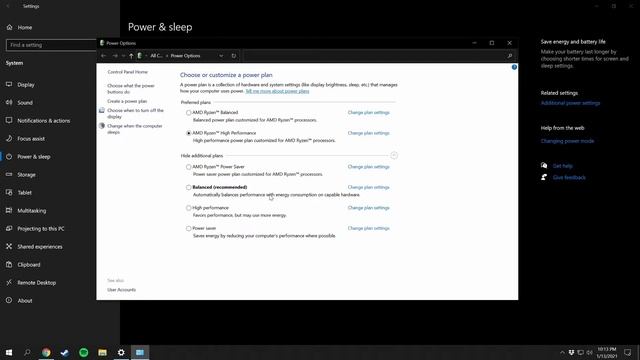
Task: Change plan settings for AMD Ryzen High Performance
Action: [369, 133]
